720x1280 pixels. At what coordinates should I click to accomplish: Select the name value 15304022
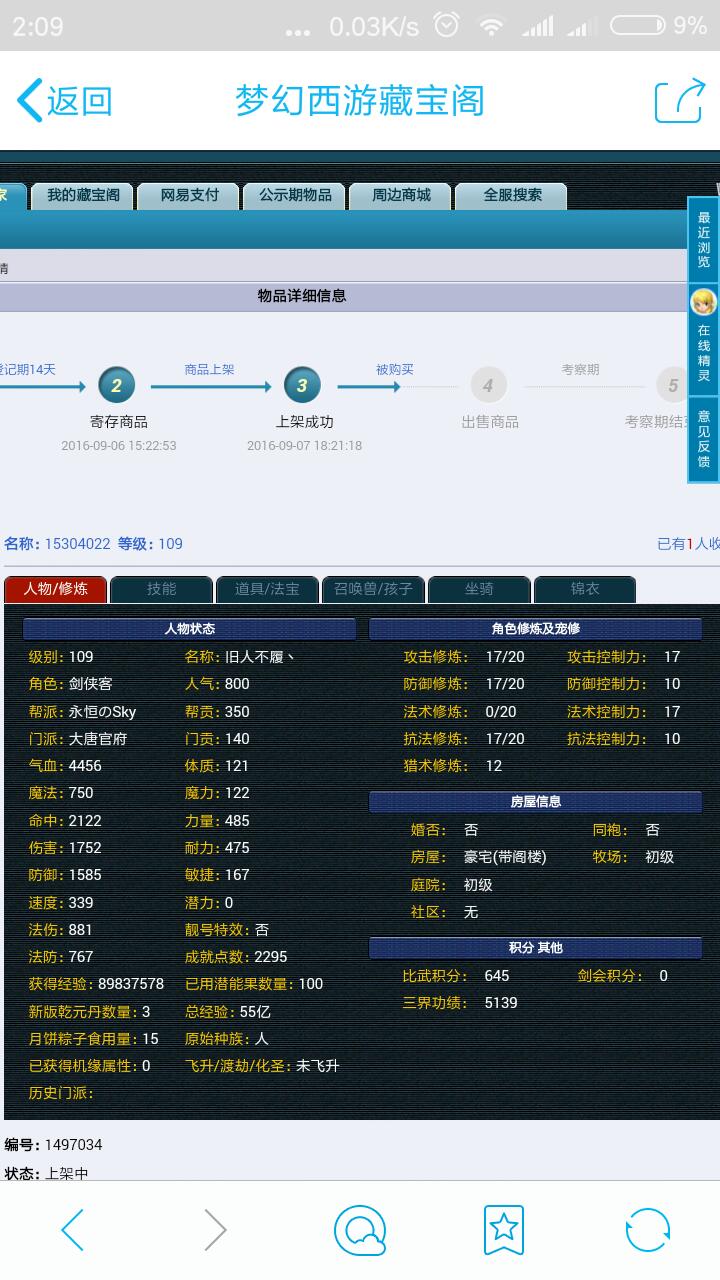(78, 544)
